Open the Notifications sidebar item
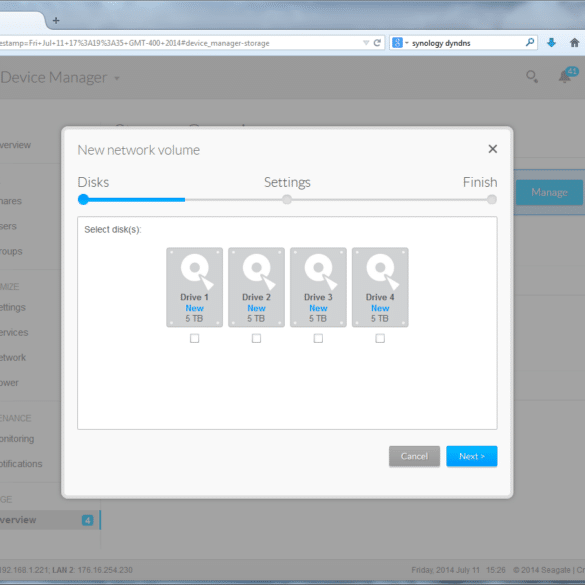This screenshot has height=585, width=585. tap(21, 464)
